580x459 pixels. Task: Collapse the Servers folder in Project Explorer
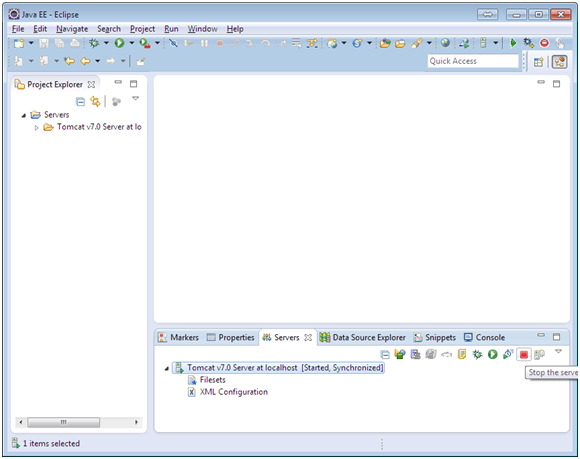[x=24, y=115]
